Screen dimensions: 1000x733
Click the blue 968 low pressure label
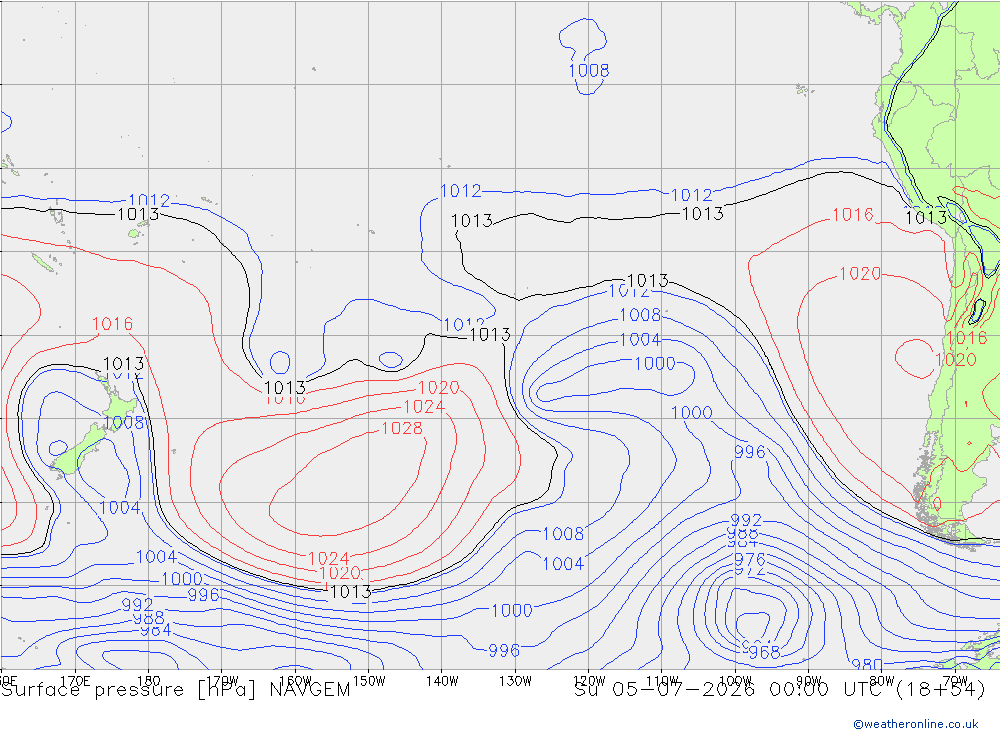point(764,653)
